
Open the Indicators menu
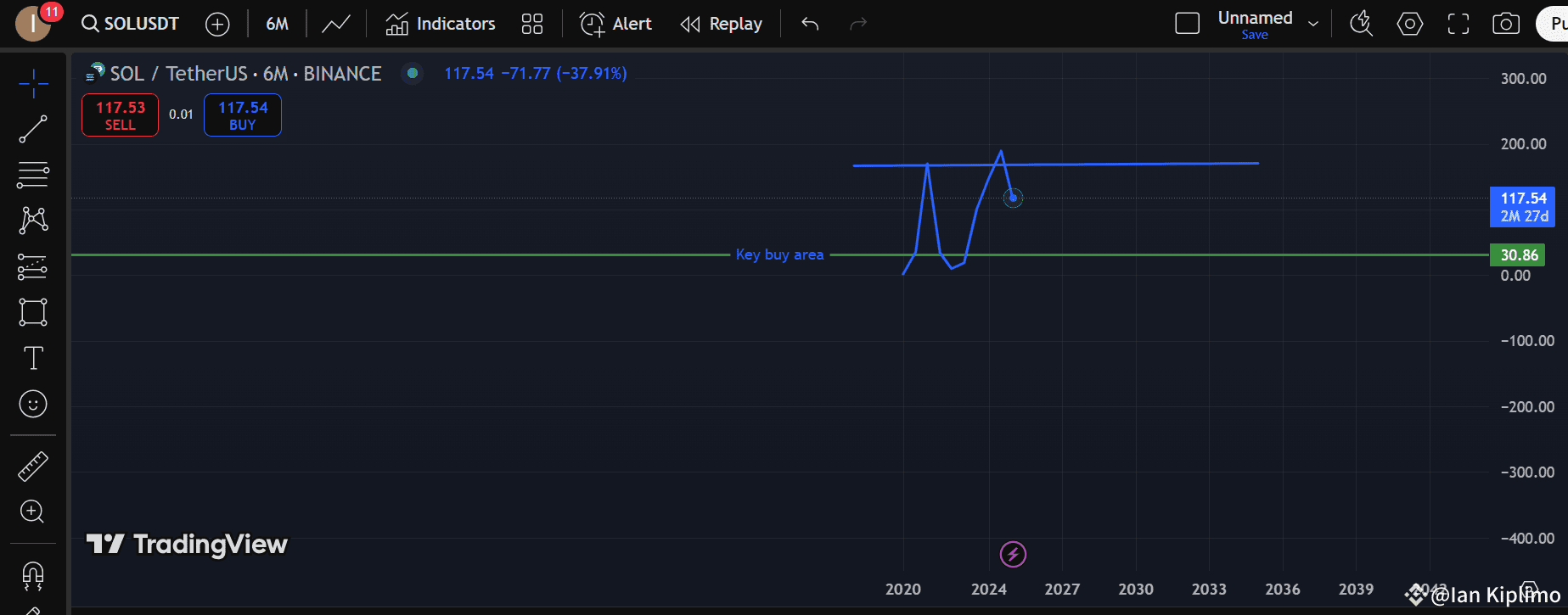pos(440,24)
